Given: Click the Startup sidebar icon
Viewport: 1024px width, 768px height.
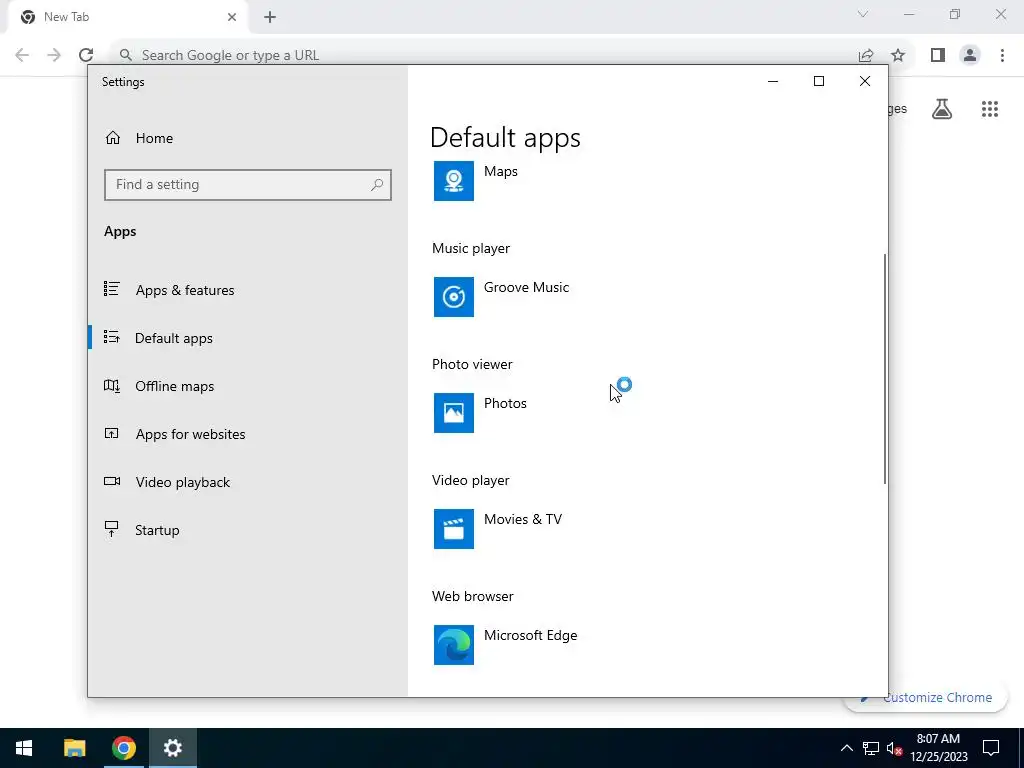Looking at the screenshot, I should [112, 529].
